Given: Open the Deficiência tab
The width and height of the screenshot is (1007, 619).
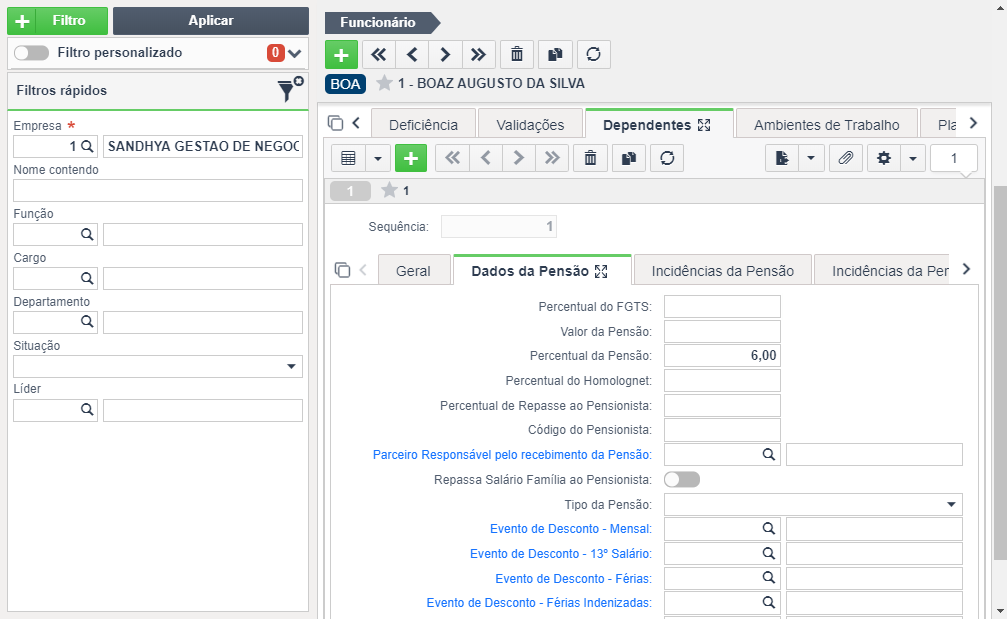Looking at the screenshot, I should (x=423, y=125).
